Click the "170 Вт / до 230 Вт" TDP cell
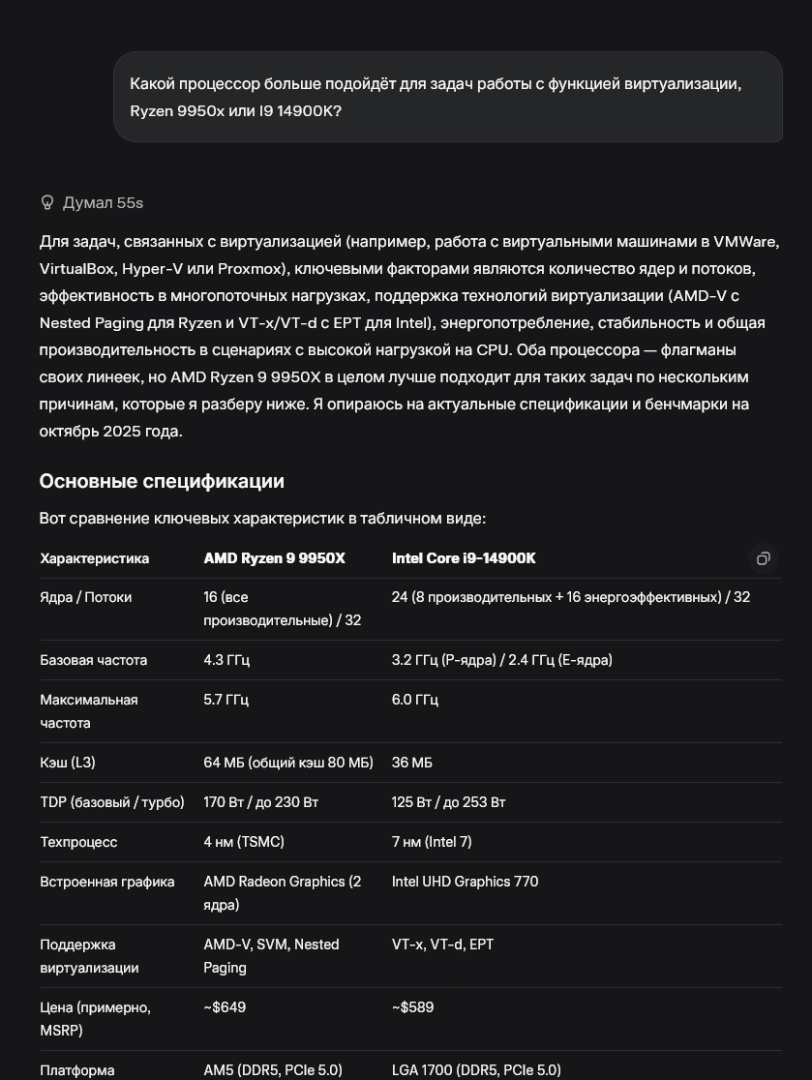The width and height of the screenshot is (812, 1080). (261, 802)
